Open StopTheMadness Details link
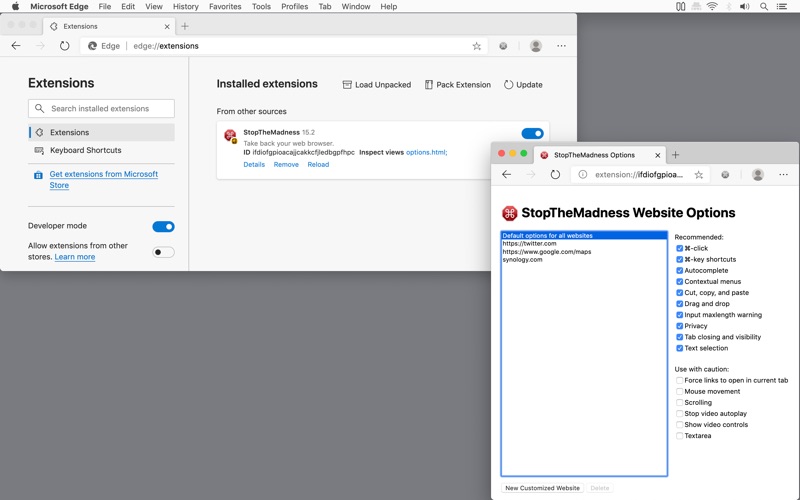The image size is (800, 500). (x=254, y=164)
